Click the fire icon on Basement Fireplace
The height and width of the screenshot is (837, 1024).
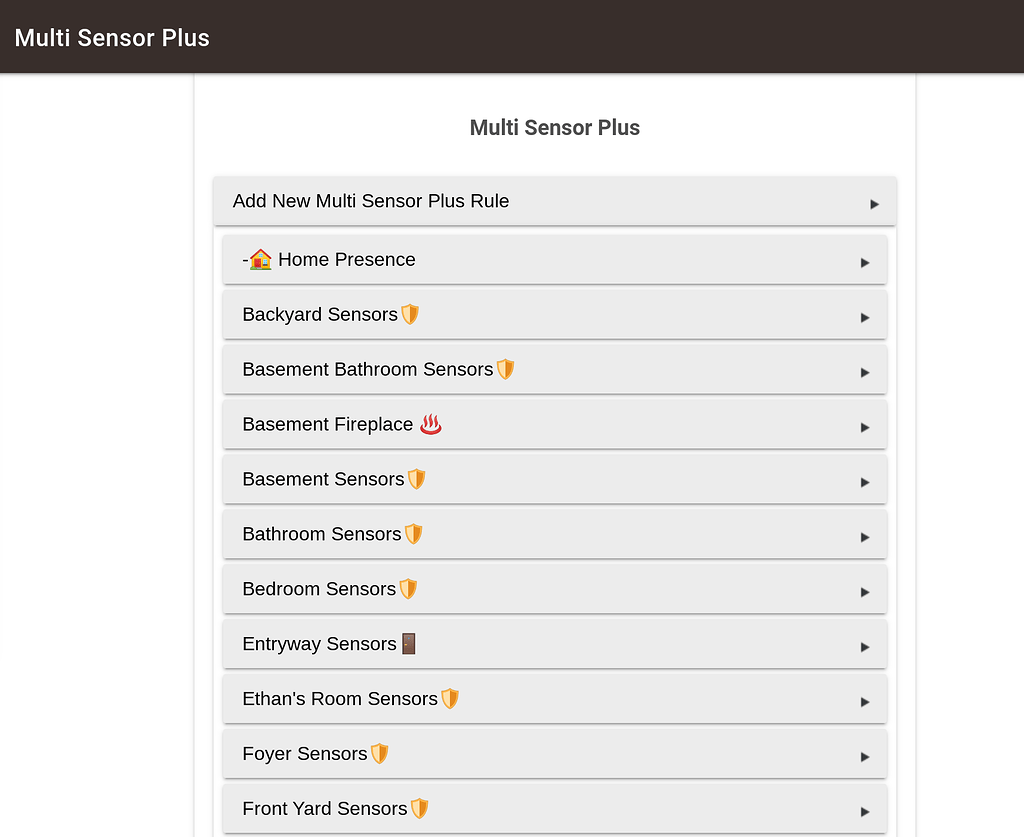tap(429, 424)
